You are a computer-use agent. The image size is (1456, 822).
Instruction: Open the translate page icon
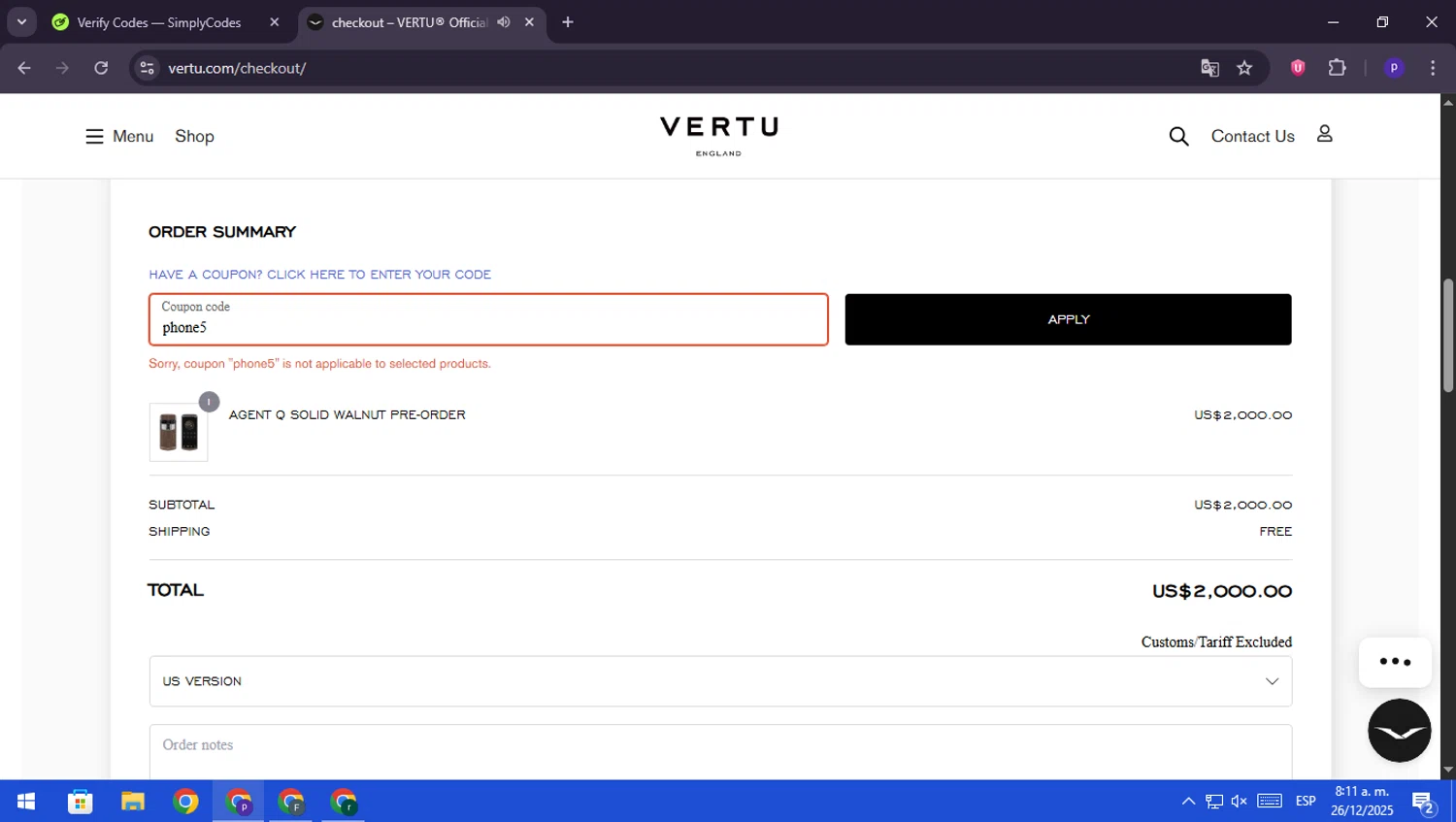coord(1209,68)
